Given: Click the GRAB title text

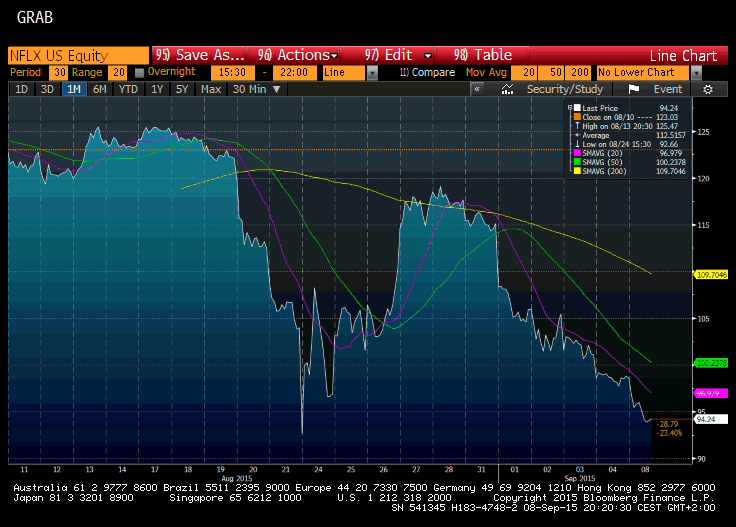Looking at the screenshot, I should 35,18.
